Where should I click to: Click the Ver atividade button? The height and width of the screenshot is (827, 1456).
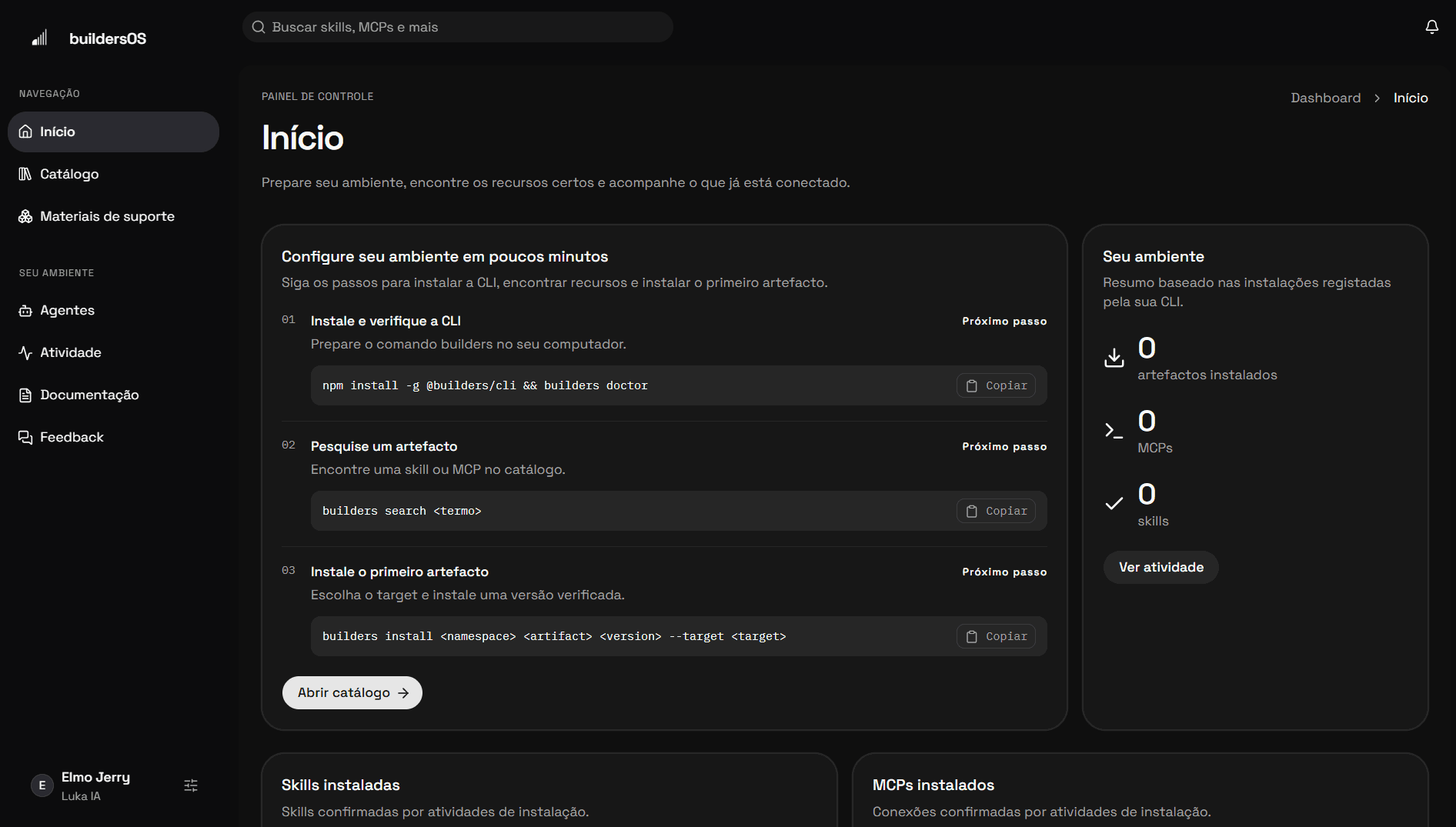[x=1160, y=567]
